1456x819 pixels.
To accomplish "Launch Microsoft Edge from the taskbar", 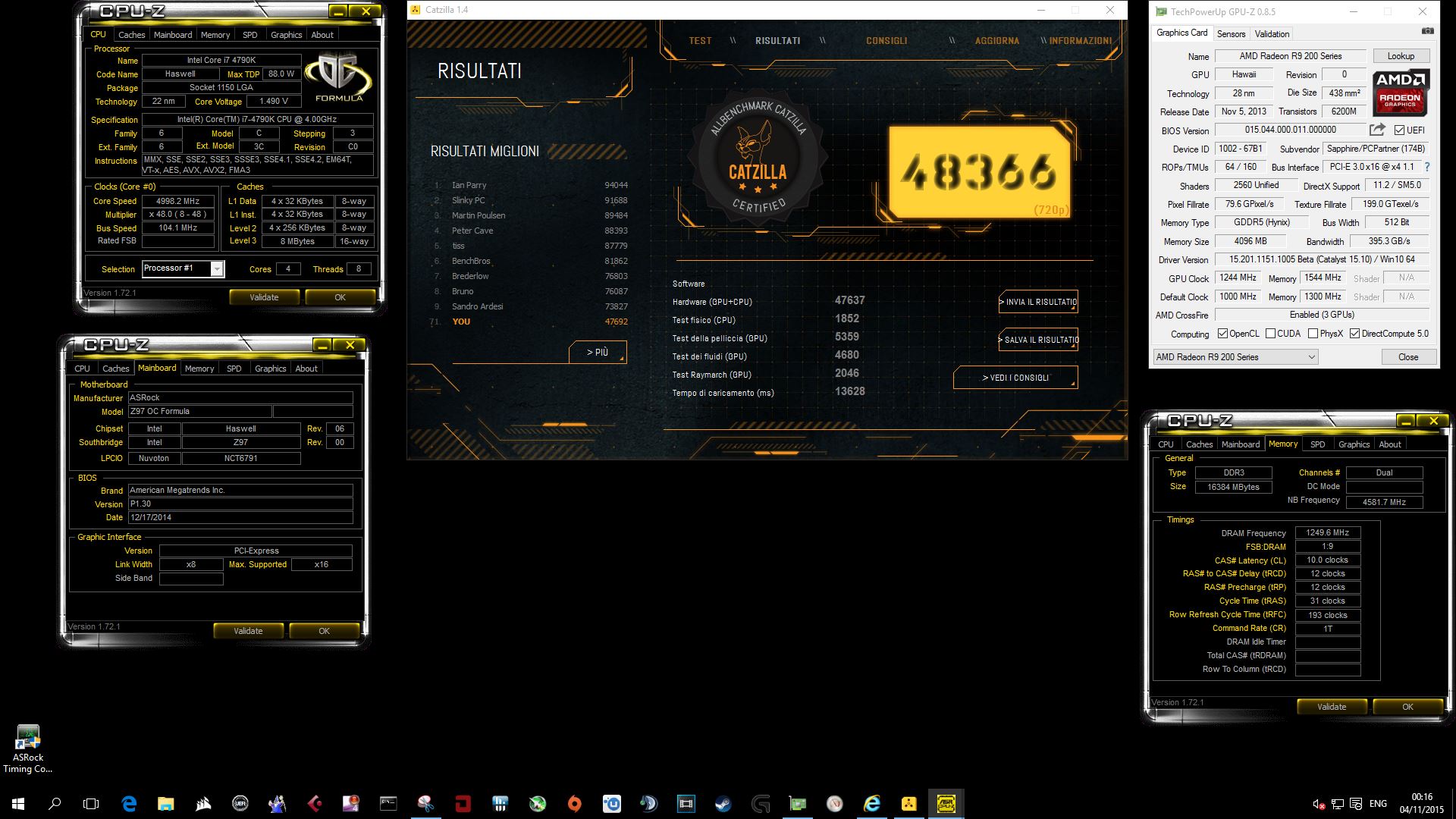I will (x=129, y=804).
